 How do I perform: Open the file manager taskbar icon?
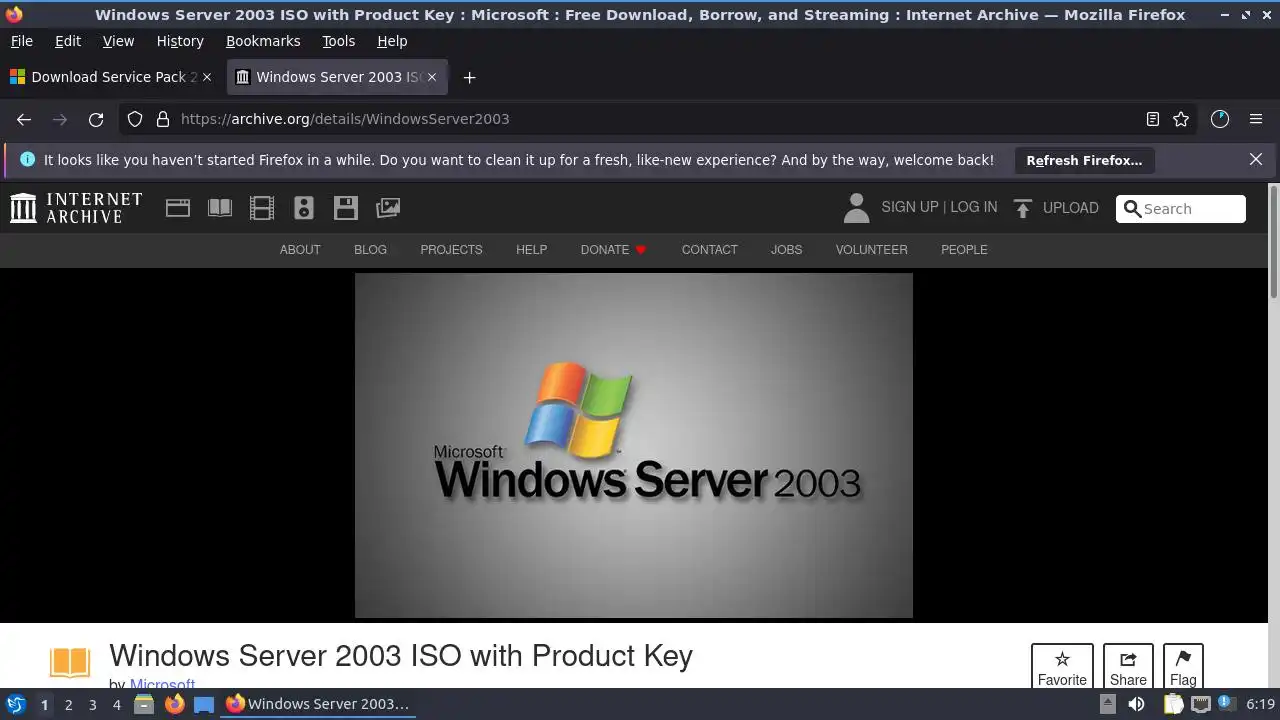[144, 705]
